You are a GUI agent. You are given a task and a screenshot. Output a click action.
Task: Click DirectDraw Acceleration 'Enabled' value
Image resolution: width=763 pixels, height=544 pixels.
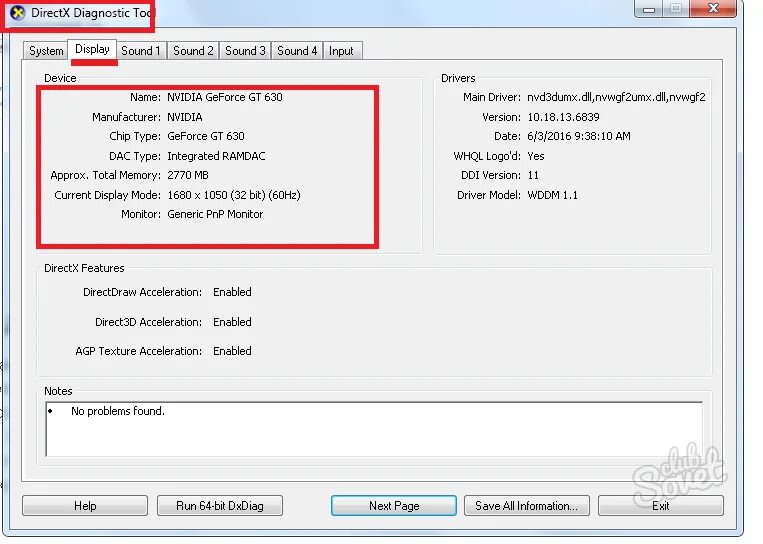pyautogui.click(x=233, y=292)
